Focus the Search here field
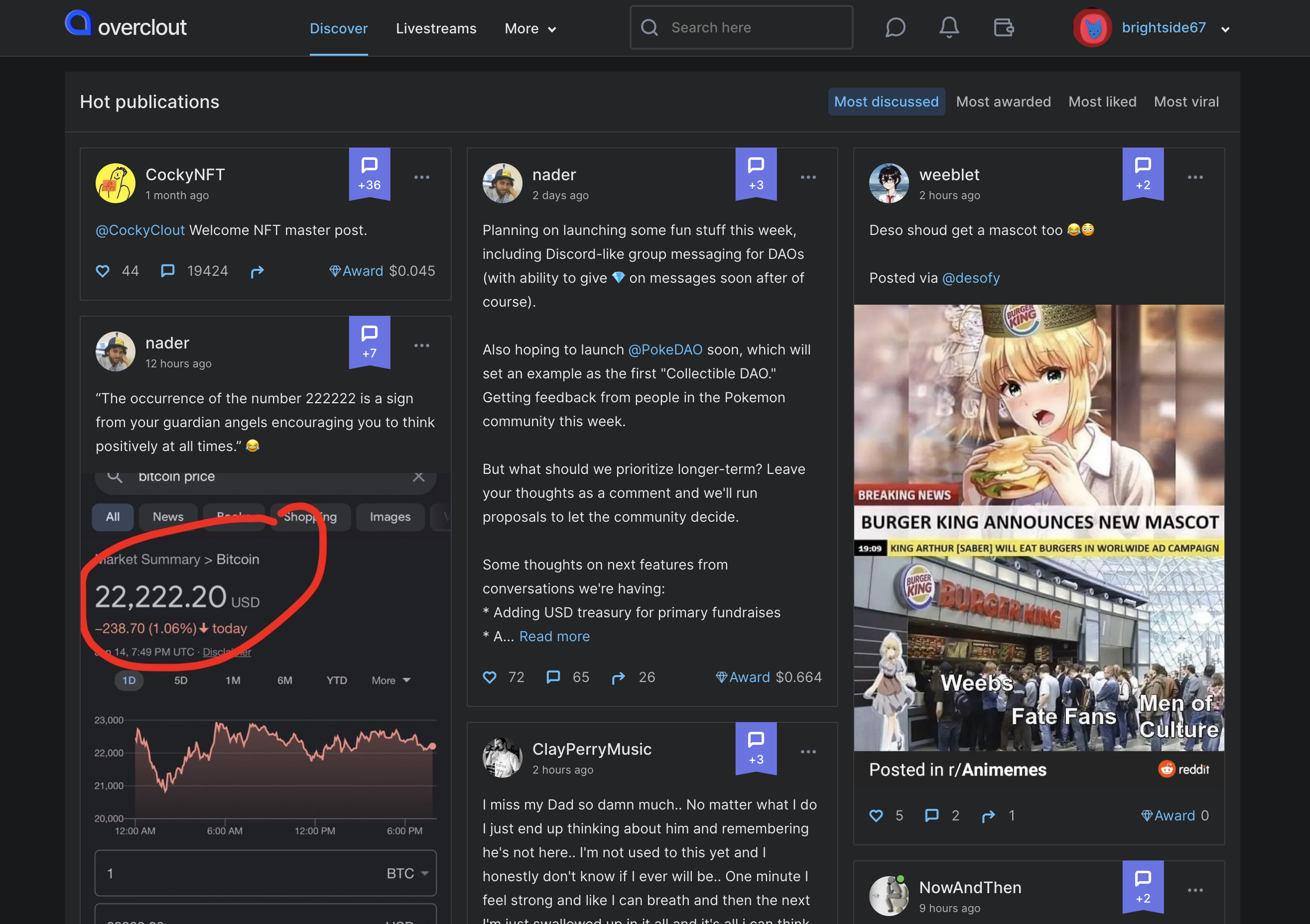 [741, 27]
